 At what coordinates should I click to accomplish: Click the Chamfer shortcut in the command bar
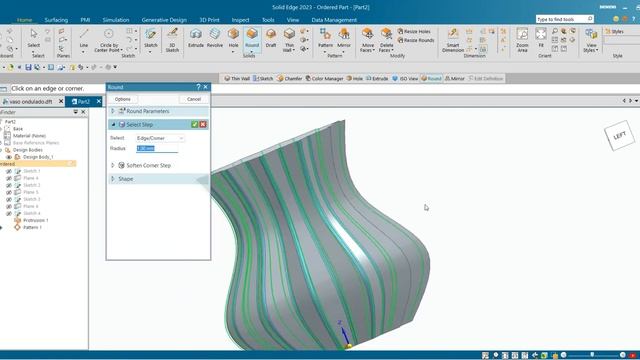289,78
